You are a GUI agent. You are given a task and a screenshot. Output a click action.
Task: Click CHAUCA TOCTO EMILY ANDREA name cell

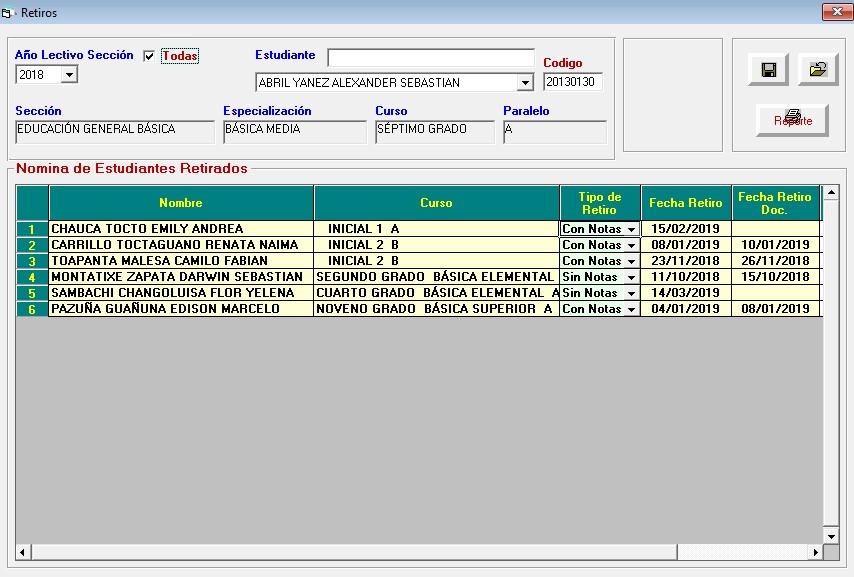(181, 229)
